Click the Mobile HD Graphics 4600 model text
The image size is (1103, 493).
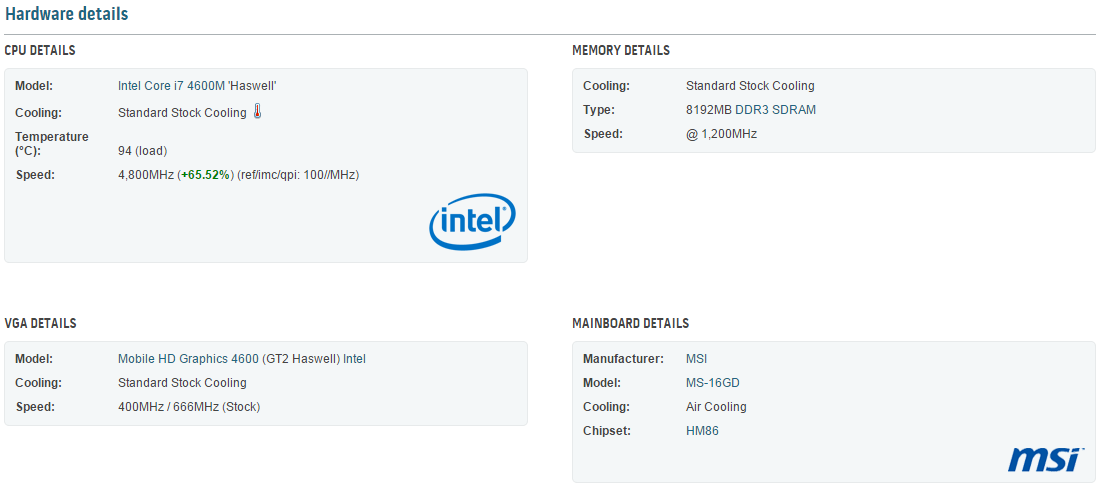point(241,359)
